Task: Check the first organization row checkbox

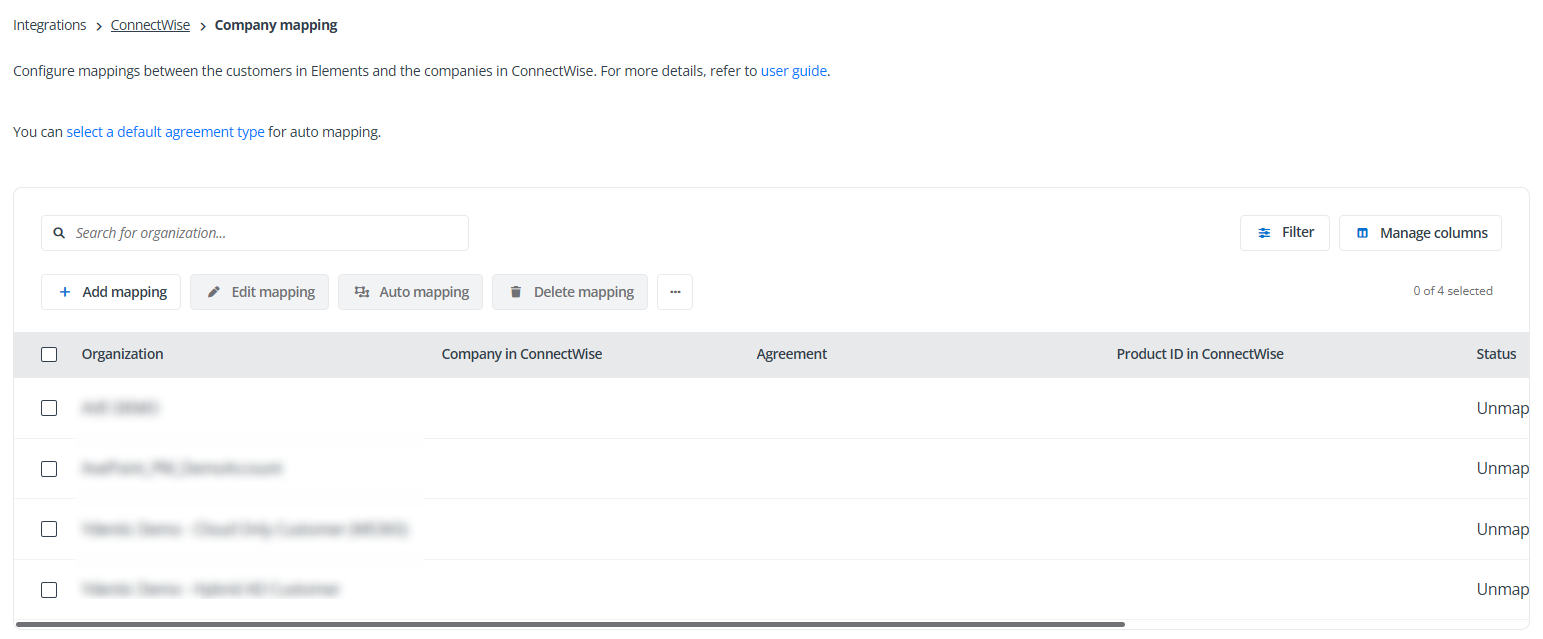Action: coord(49,407)
